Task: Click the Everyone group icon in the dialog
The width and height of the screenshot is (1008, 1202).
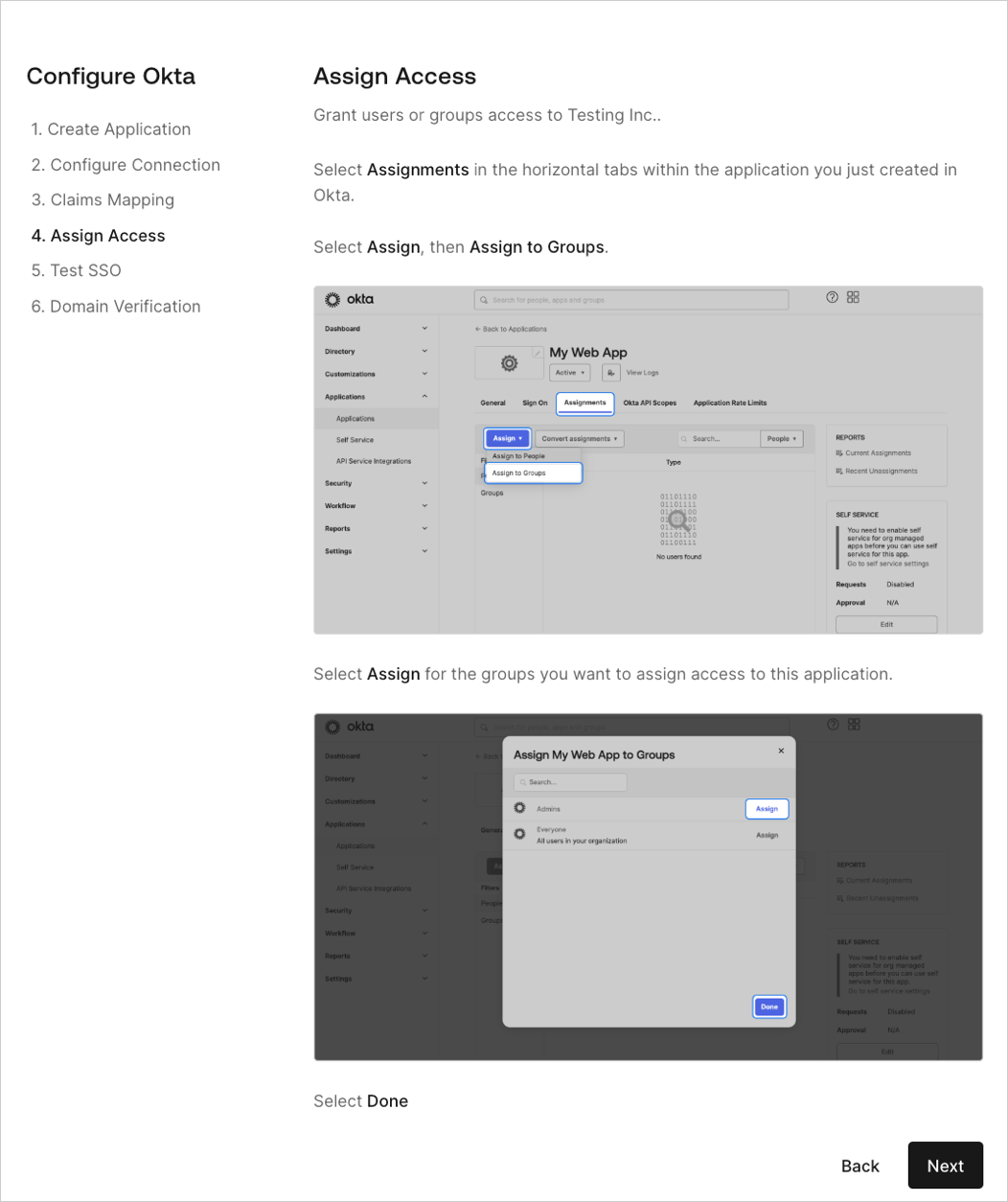Action: tap(520, 833)
